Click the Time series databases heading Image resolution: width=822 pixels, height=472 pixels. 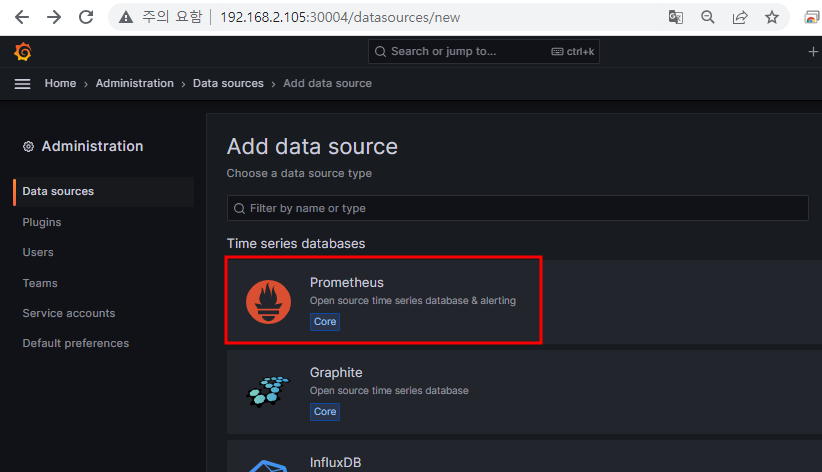coord(296,243)
